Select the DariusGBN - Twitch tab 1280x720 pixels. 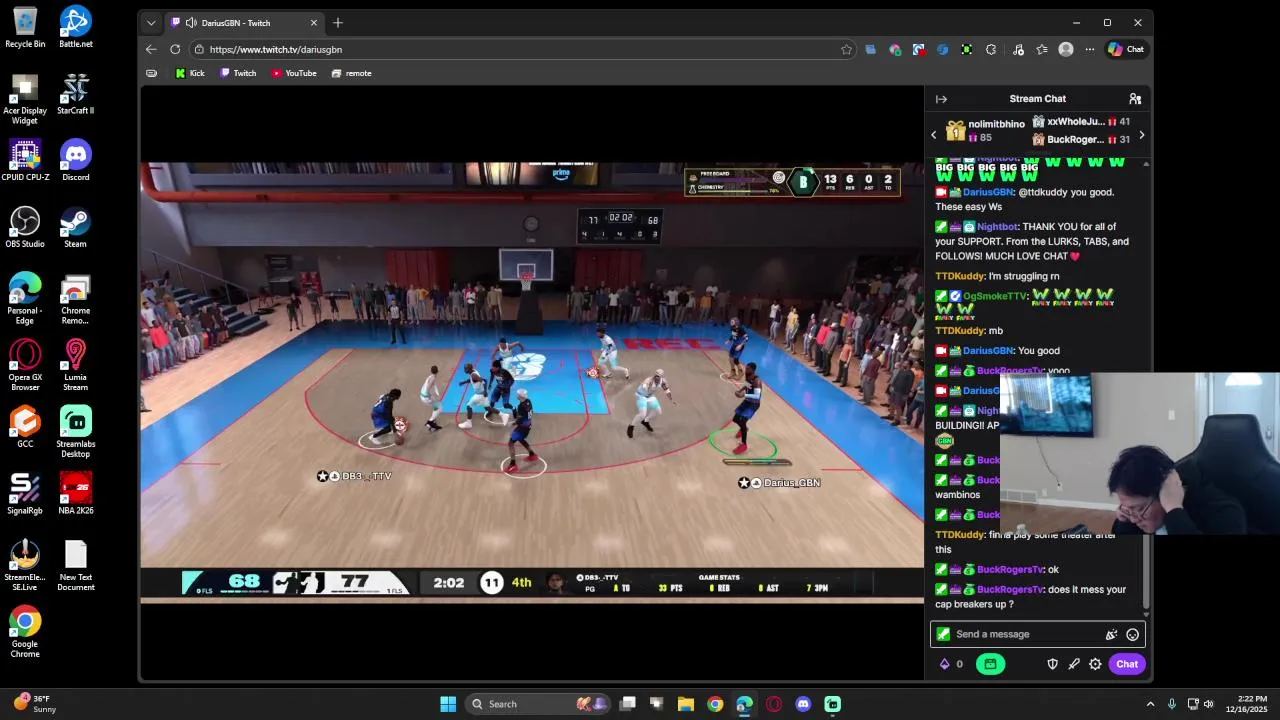[244, 23]
